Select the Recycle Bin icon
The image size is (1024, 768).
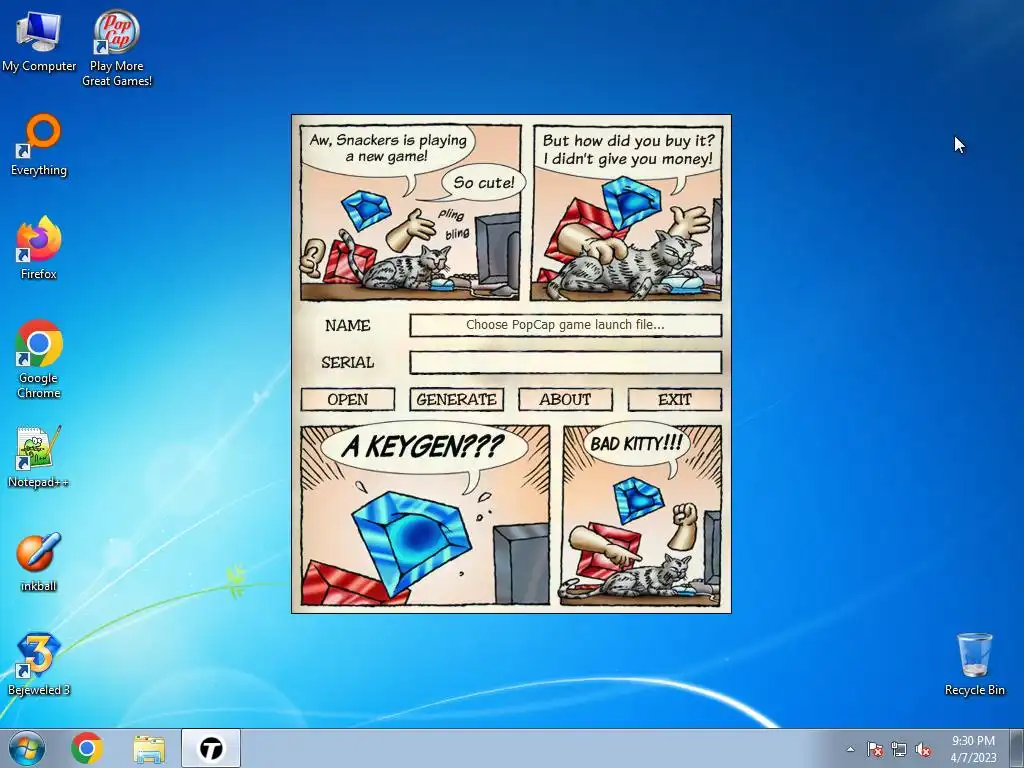[974, 664]
